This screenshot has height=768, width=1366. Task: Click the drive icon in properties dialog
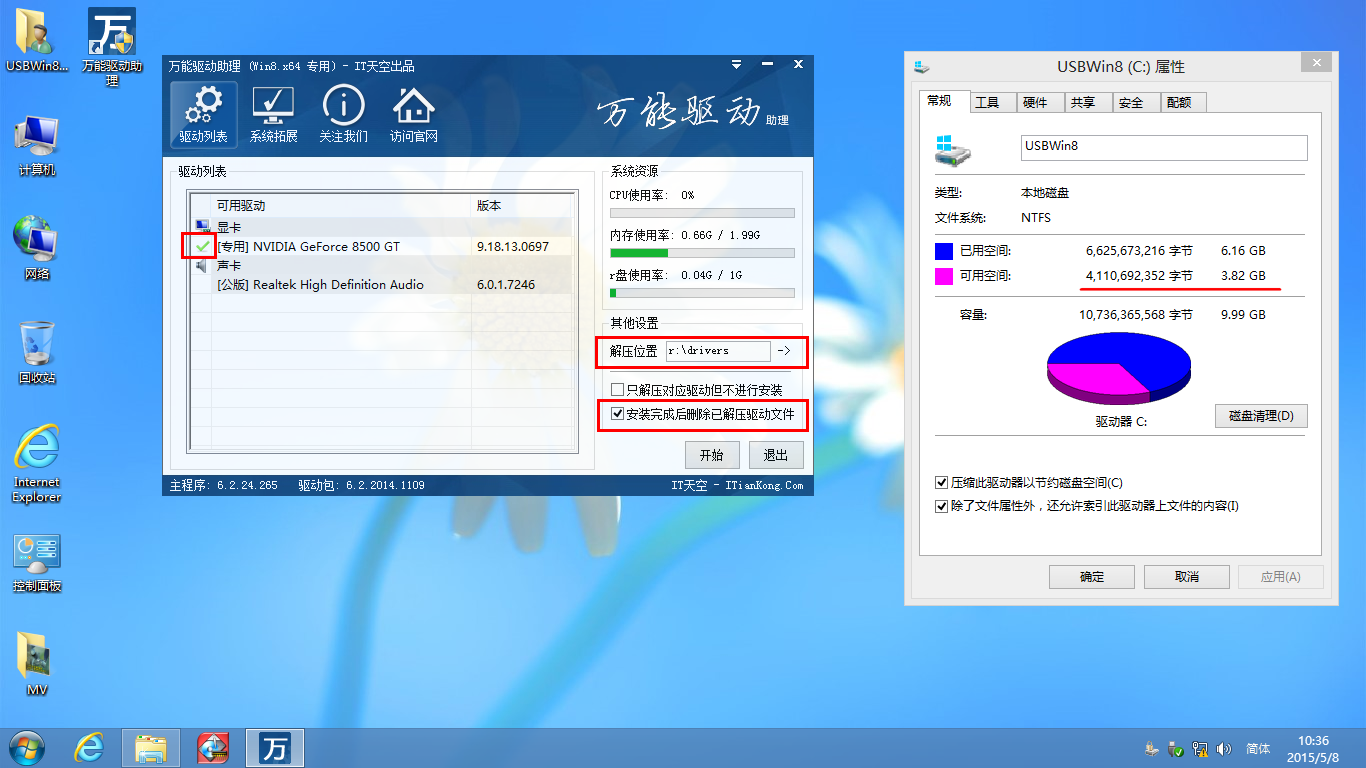point(952,149)
